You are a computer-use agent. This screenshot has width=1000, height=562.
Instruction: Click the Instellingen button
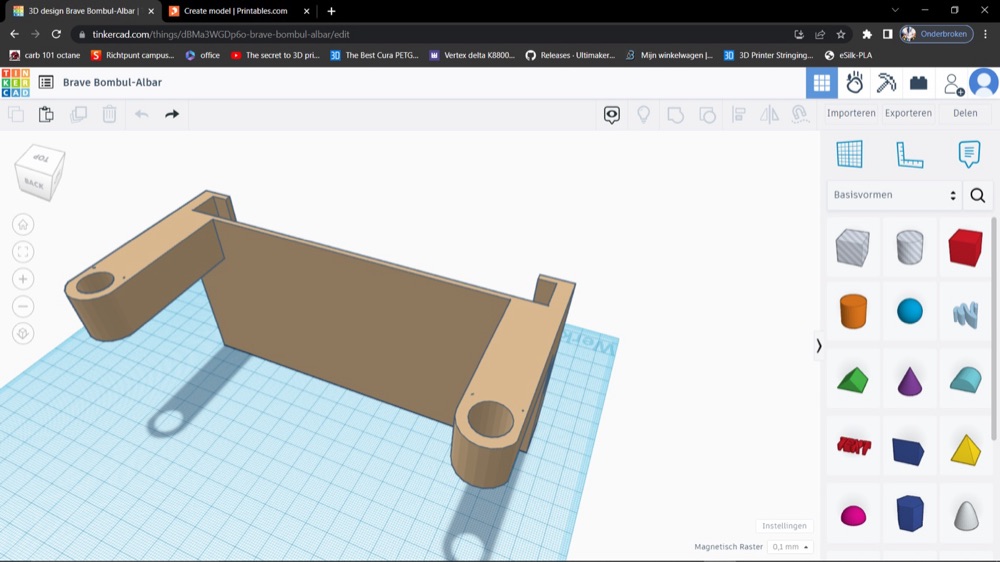pos(784,526)
